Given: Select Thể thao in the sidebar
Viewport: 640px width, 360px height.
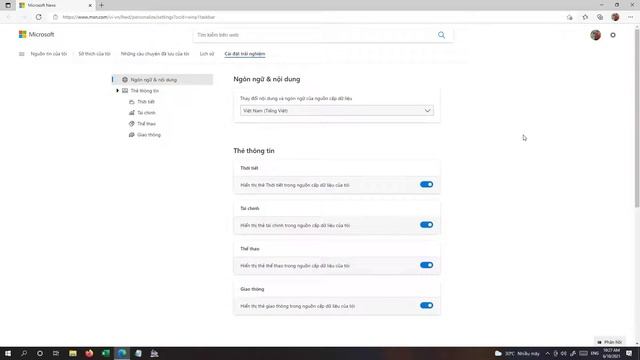Looking at the screenshot, I should click(x=146, y=124).
